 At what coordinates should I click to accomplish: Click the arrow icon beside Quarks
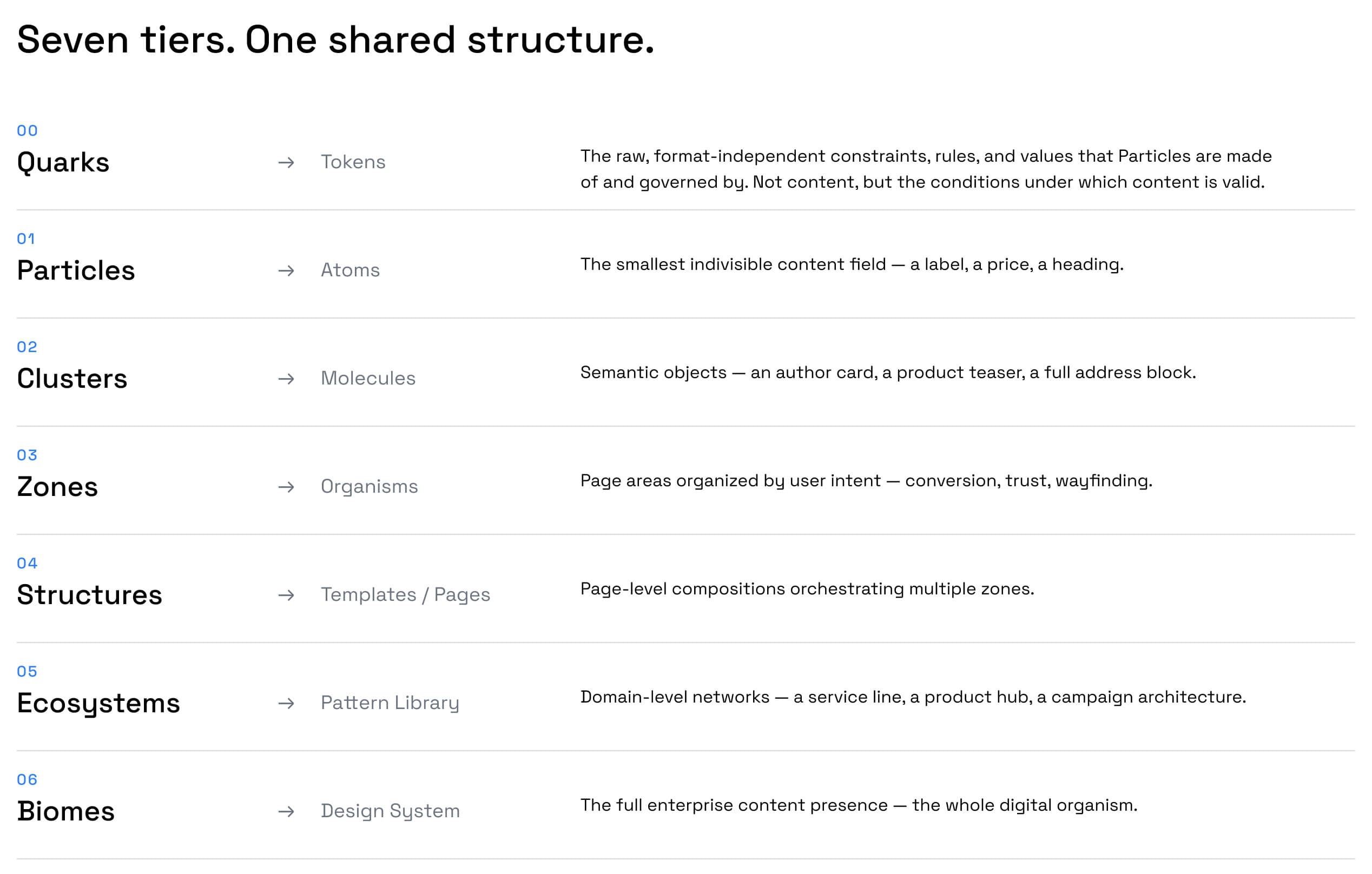286,162
